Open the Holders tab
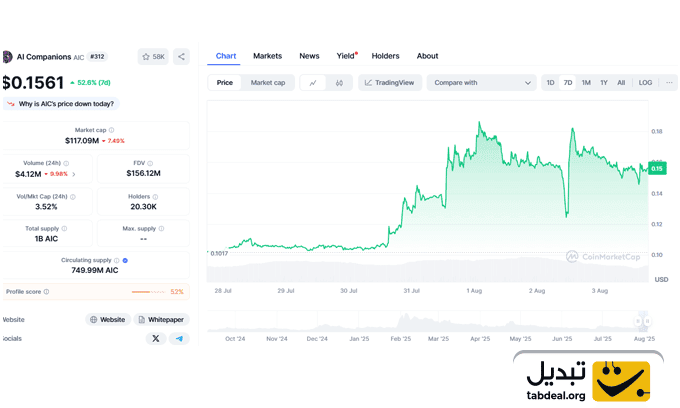 tap(385, 56)
